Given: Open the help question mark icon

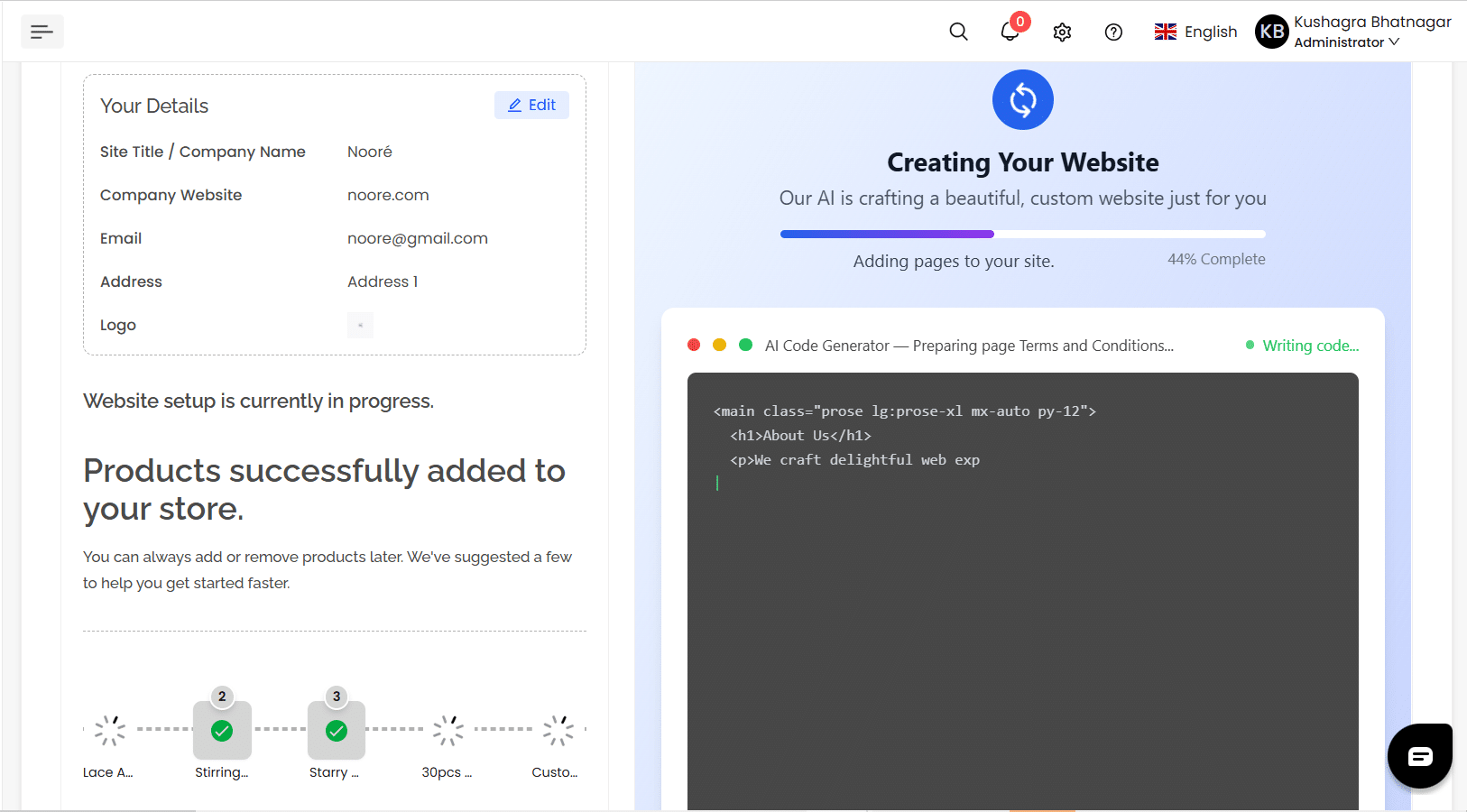Looking at the screenshot, I should [1113, 32].
